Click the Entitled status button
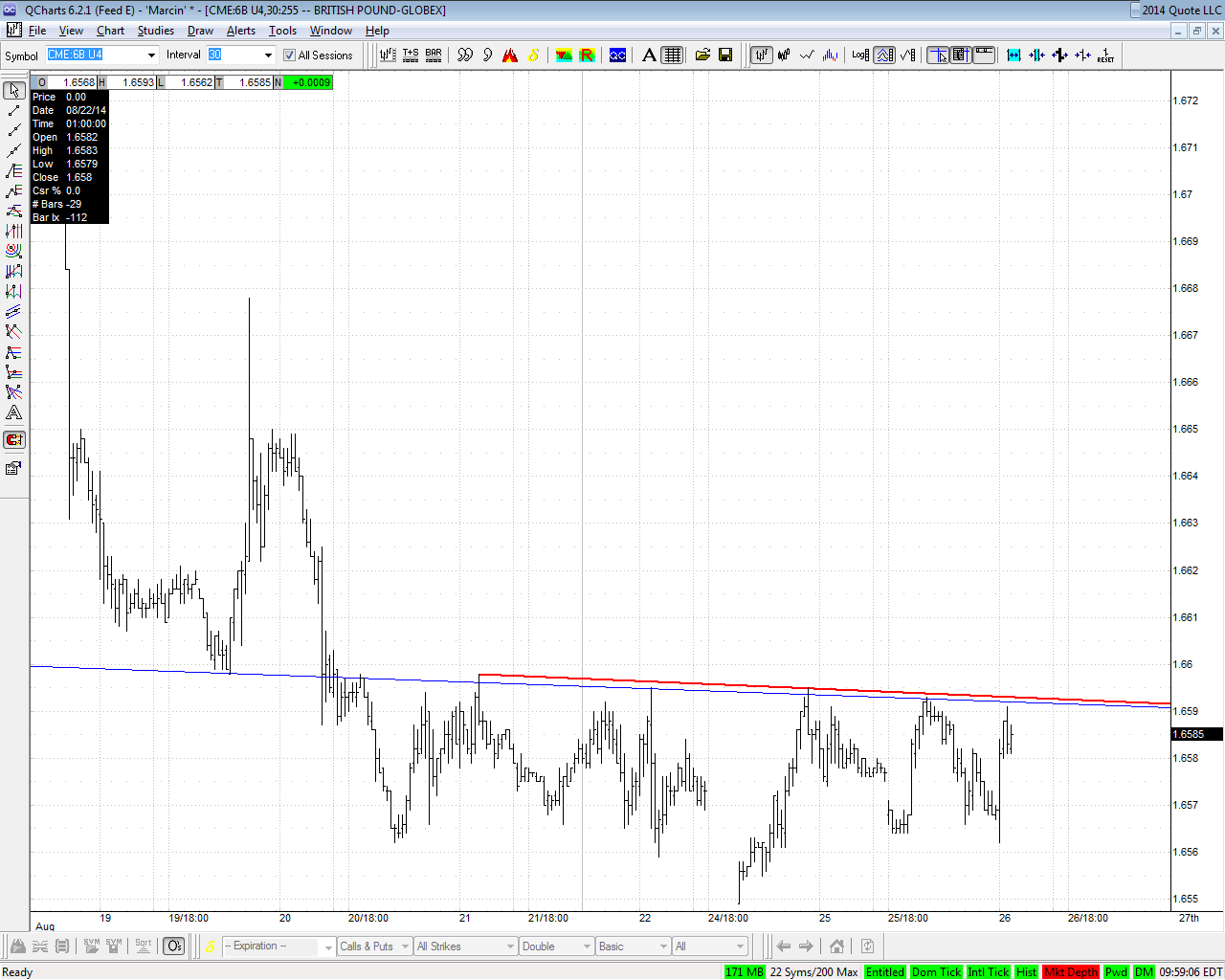Screen dimensions: 1225x980 click(x=884, y=971)
